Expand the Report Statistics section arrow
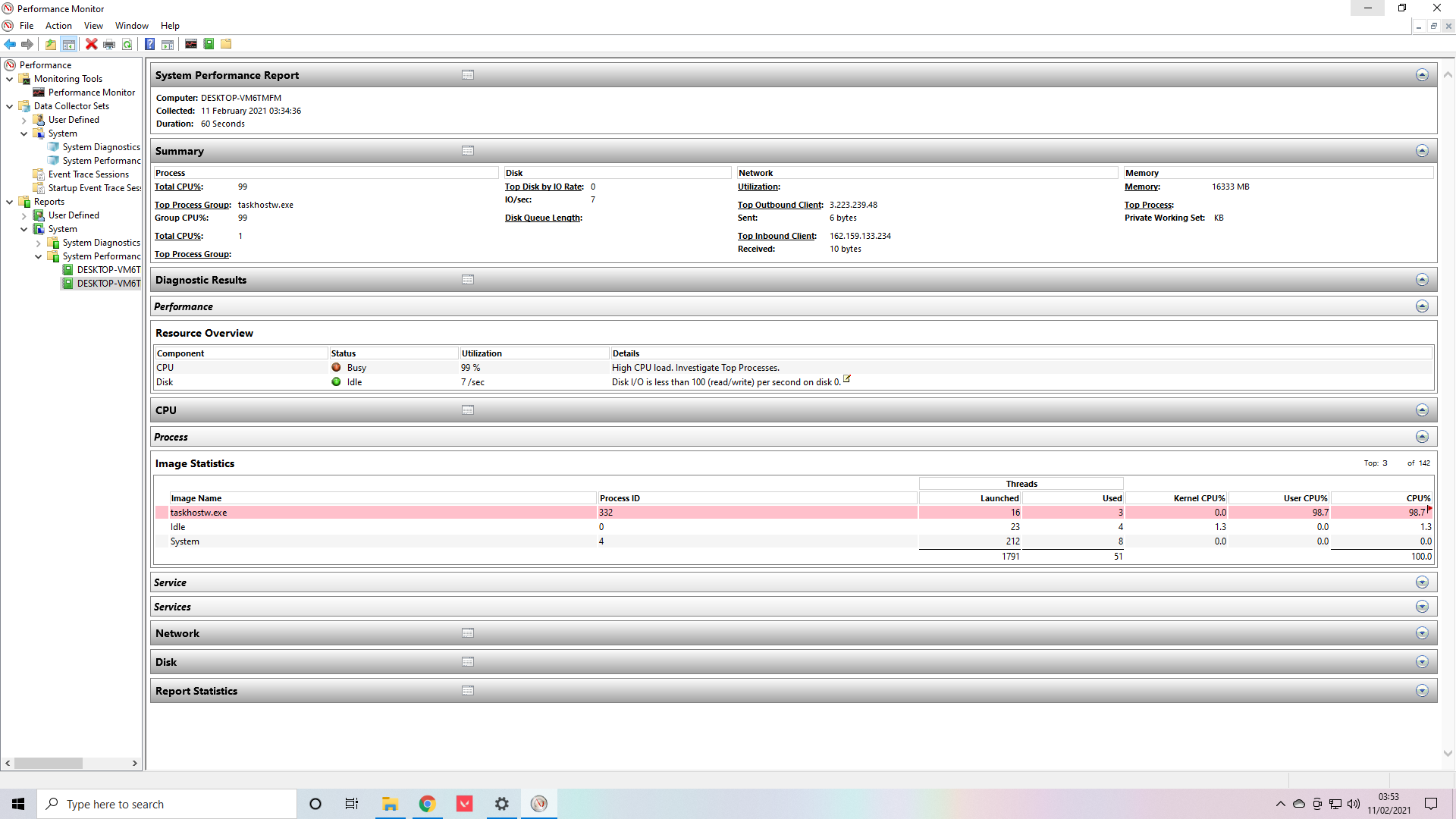Screen dimensions: 1456x819 (1422, 691)
